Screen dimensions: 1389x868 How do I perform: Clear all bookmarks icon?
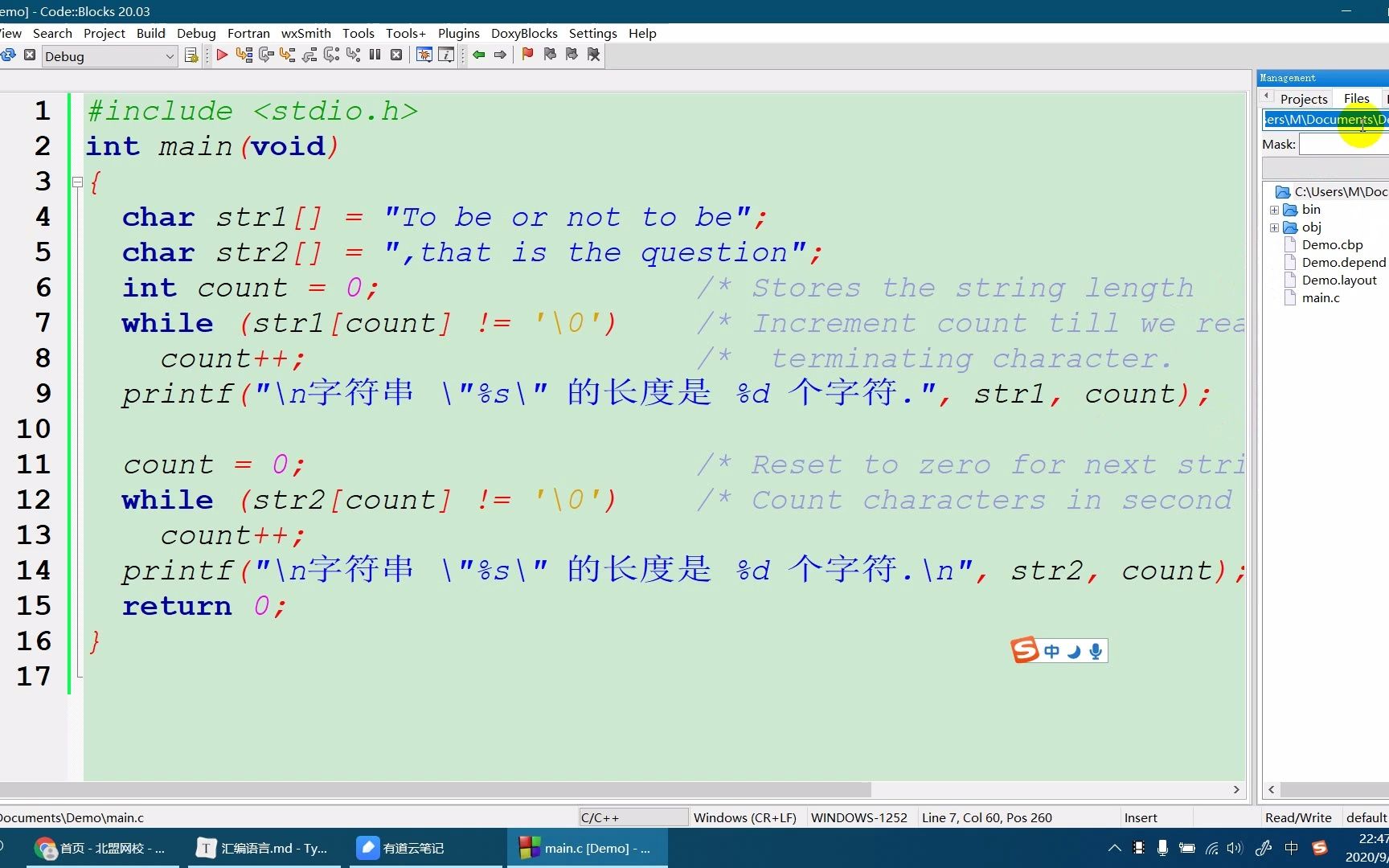(x=594, y=55)
